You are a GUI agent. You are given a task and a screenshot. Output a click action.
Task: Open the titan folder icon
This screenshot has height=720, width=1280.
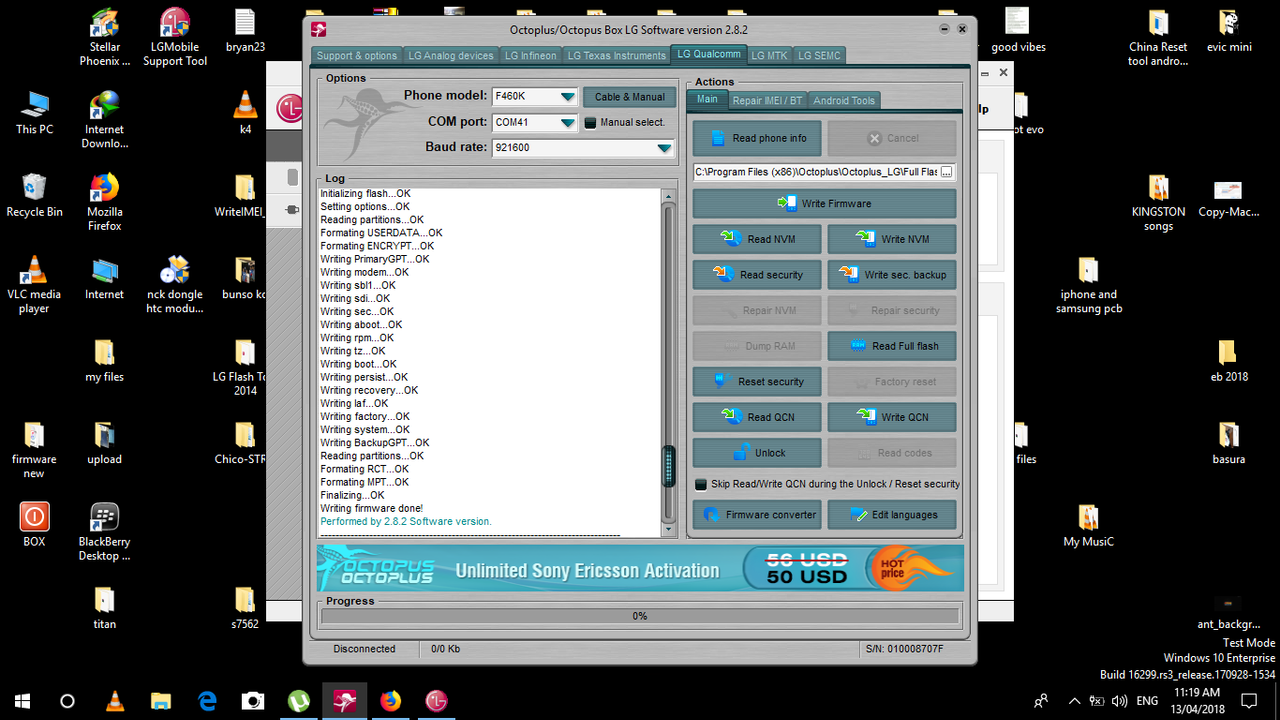coord(105,608)
